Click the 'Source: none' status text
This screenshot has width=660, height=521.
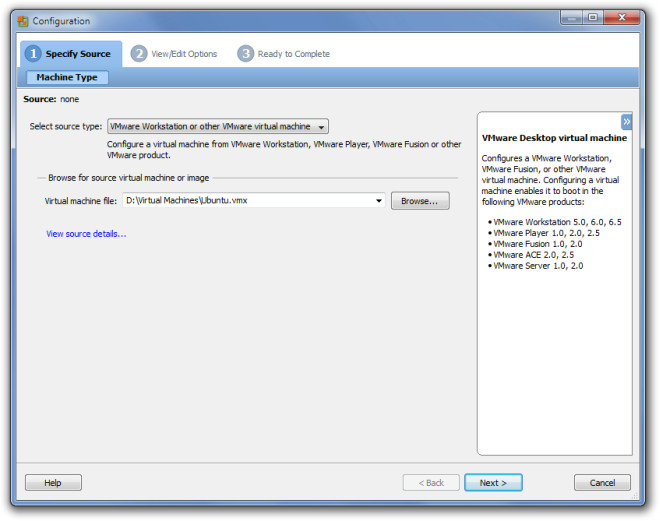[51, 99]
